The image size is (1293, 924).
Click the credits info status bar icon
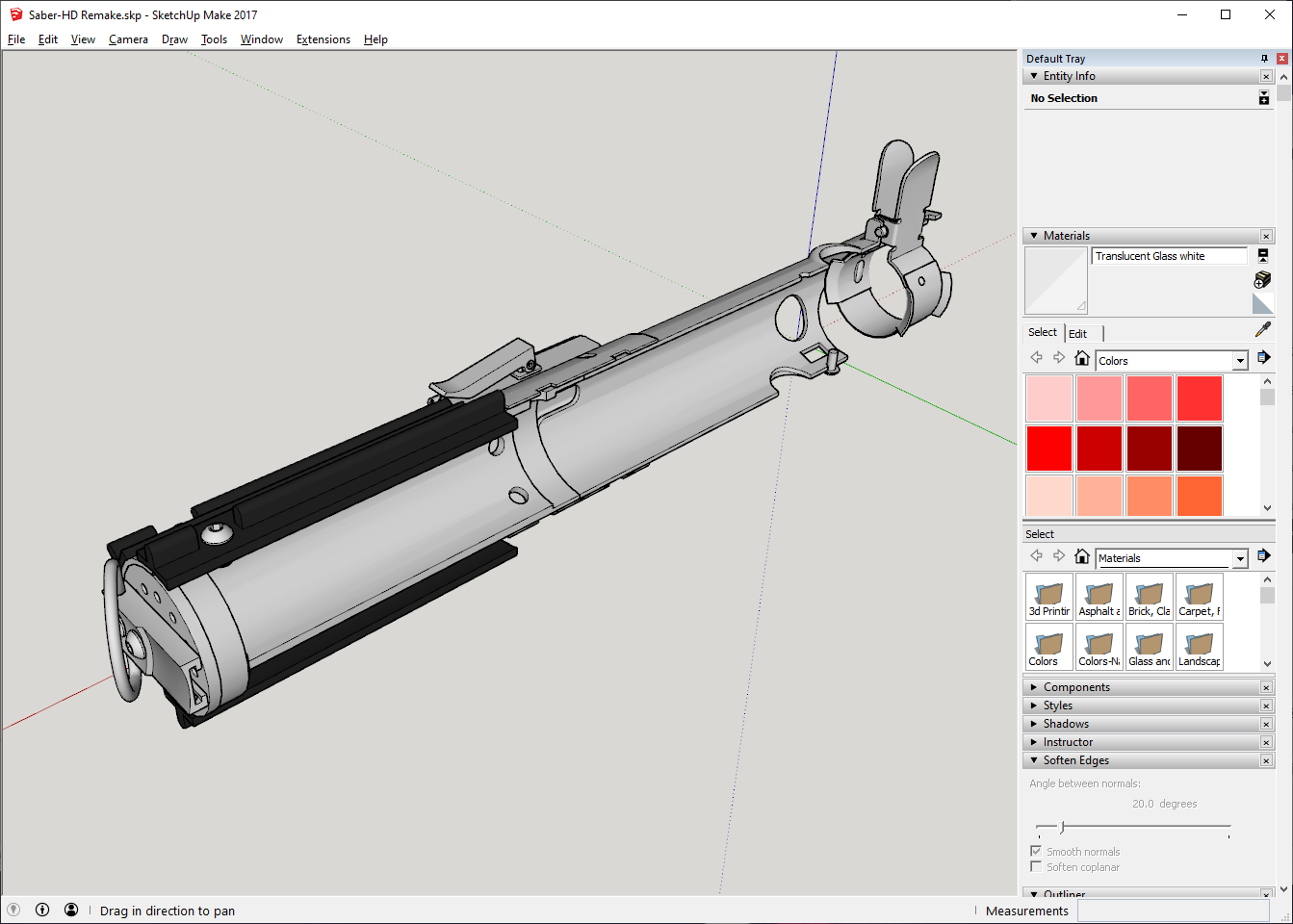point(42,910)
